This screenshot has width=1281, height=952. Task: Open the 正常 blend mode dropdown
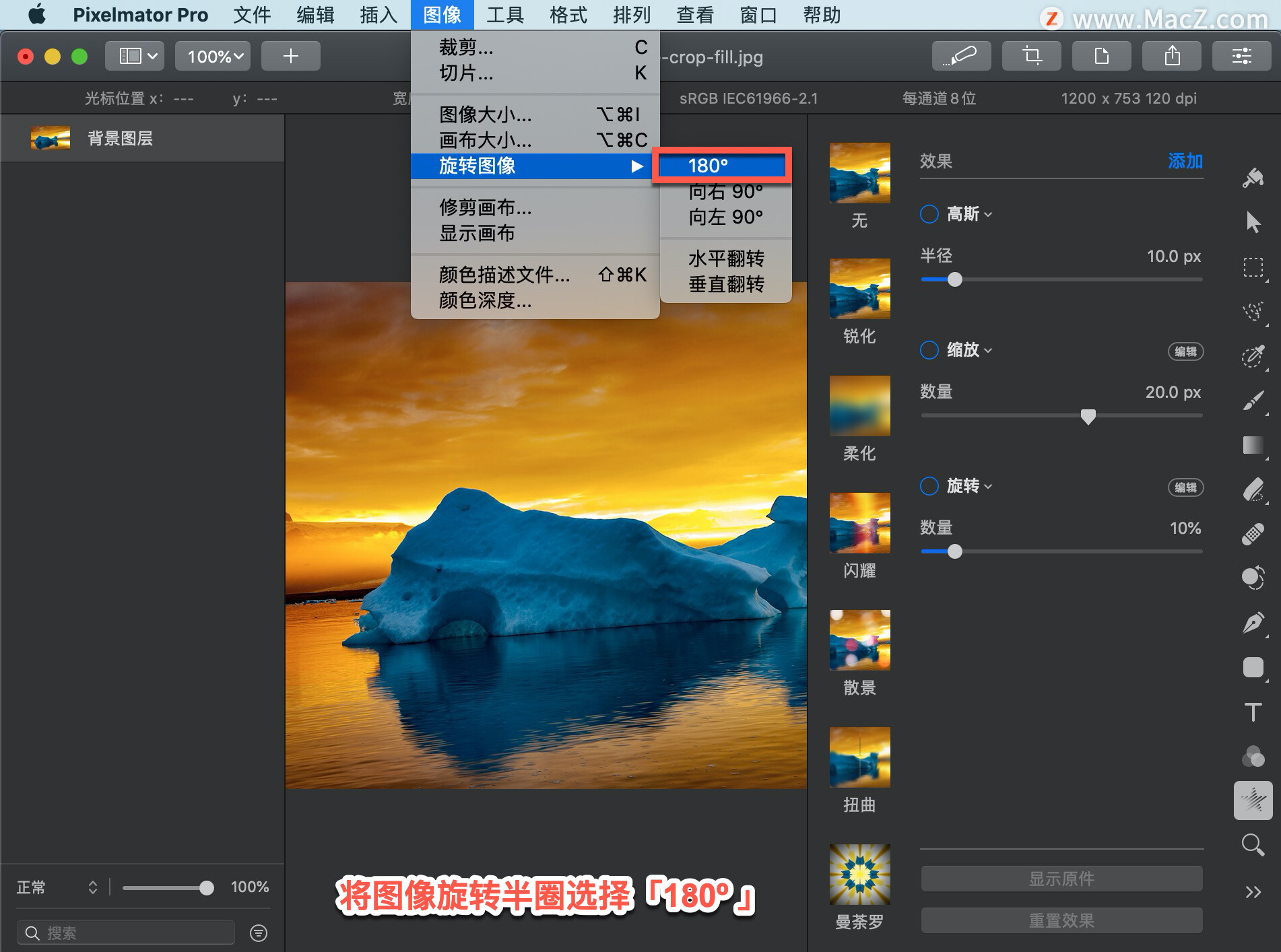57,887
